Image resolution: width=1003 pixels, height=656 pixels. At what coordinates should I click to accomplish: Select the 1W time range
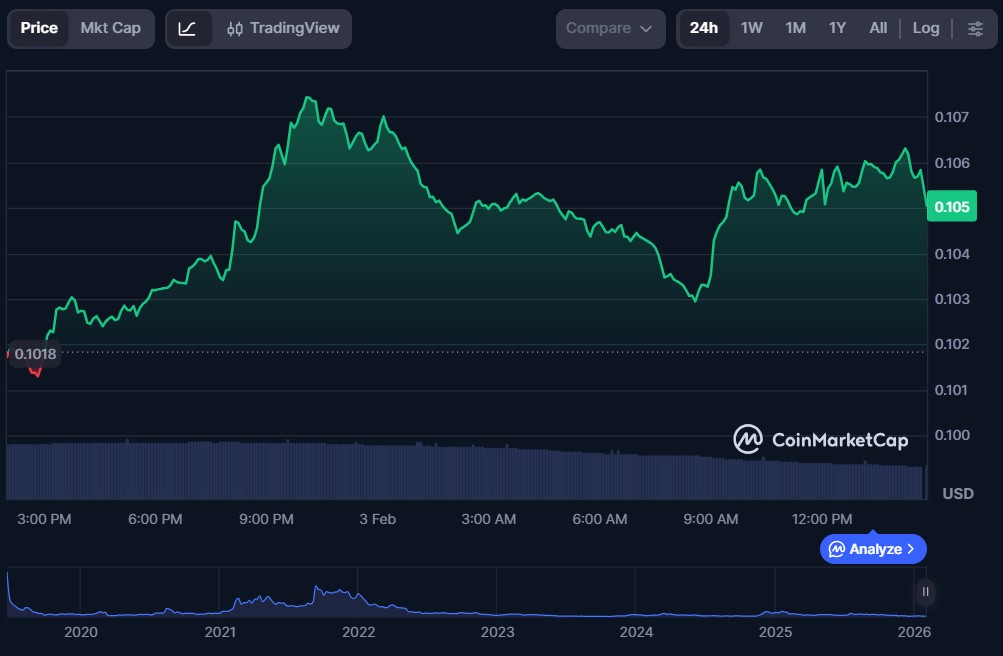pos(752,28)
